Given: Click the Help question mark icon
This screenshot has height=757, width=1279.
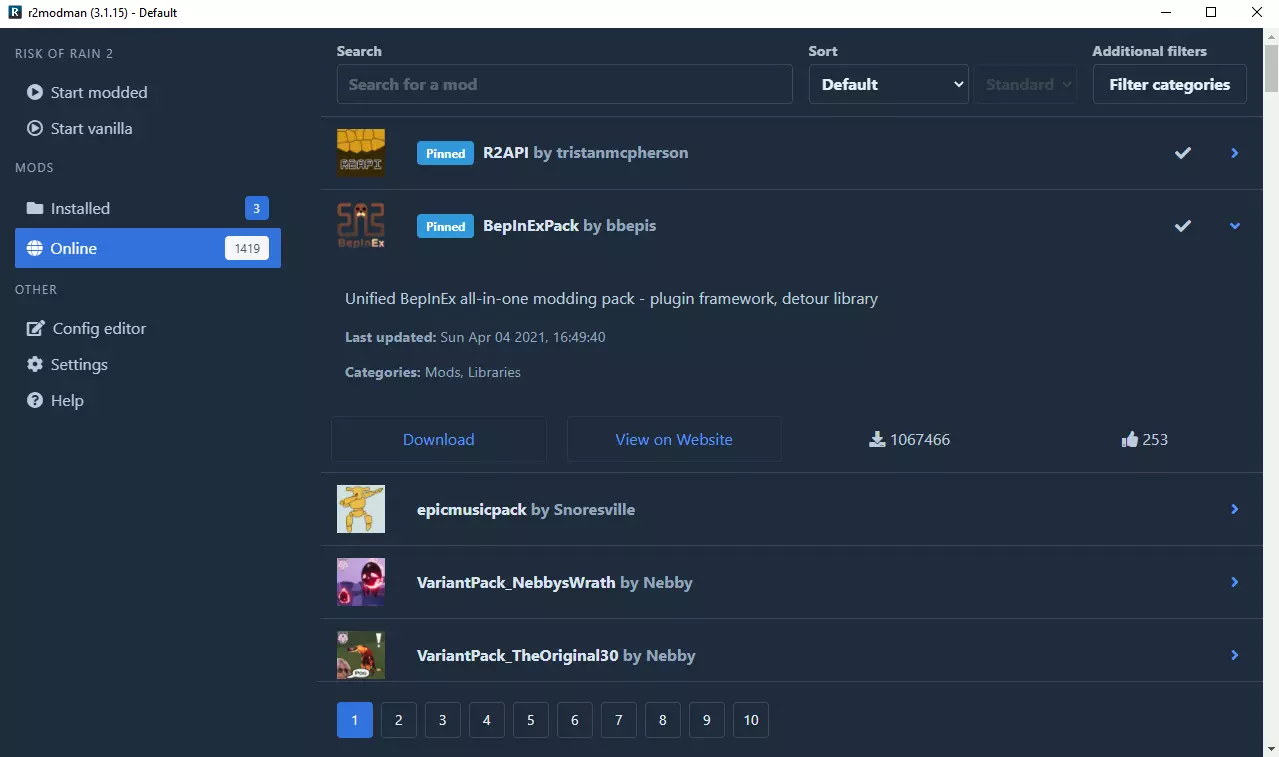Looking at the screenshot, I should pos(35,400).
